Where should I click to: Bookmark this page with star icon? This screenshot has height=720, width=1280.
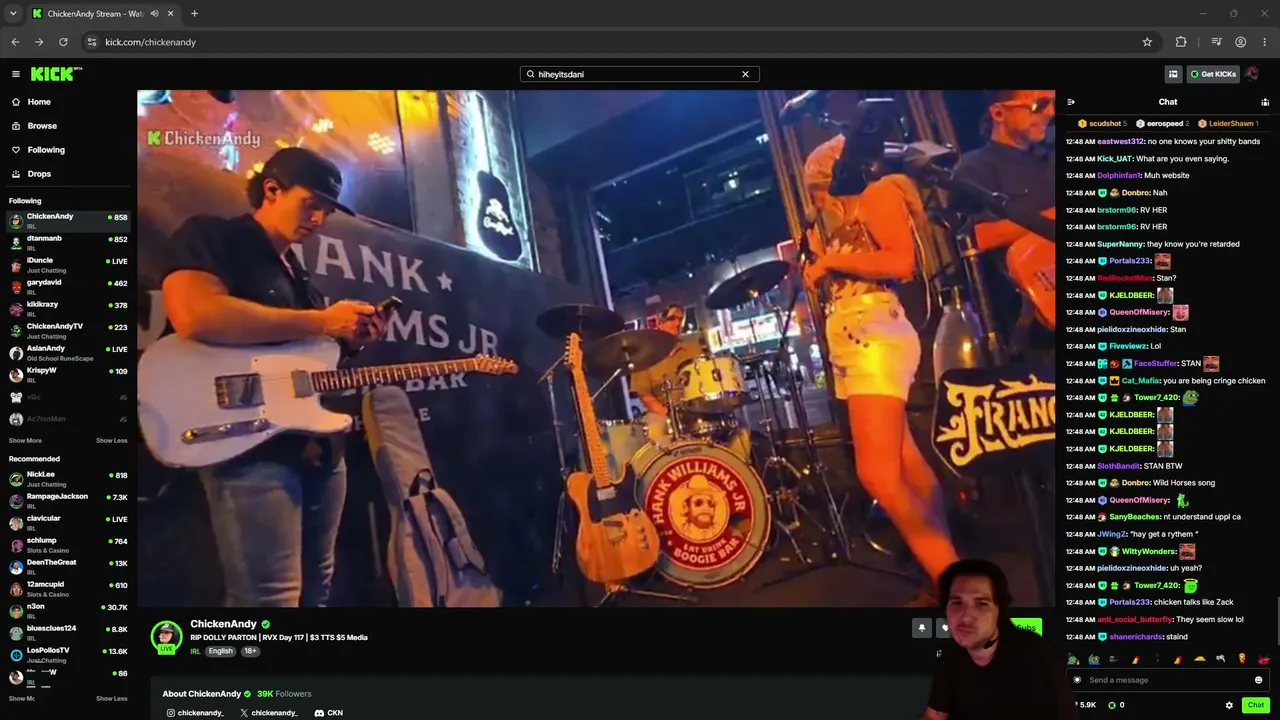point(1147,42)
